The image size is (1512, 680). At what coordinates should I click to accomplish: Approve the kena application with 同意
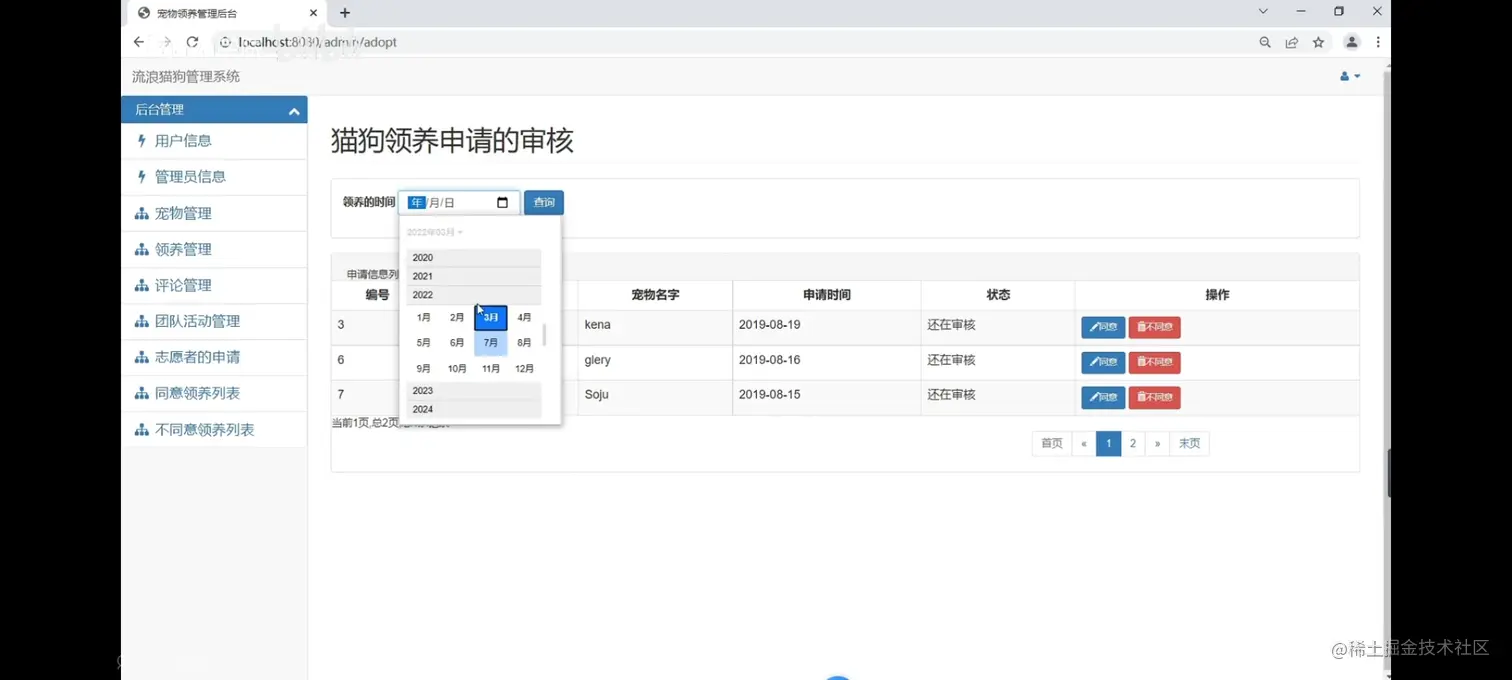pyautogui.click(x=1103, y=327)
